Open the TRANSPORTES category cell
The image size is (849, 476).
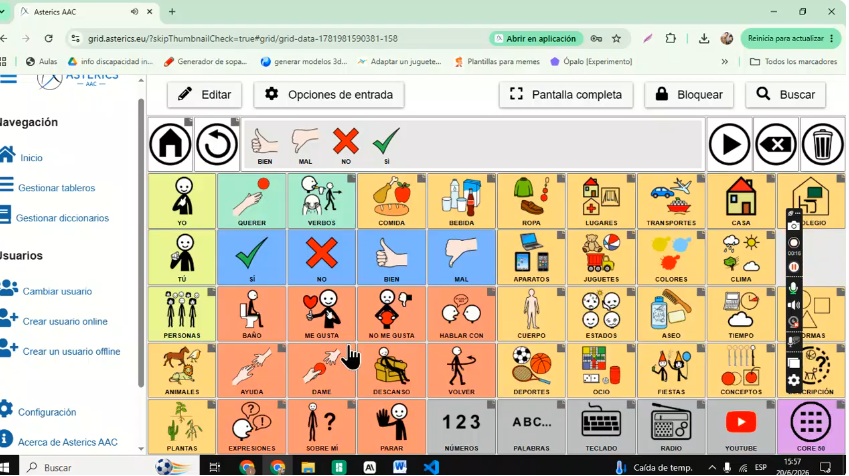click(671, 201)
